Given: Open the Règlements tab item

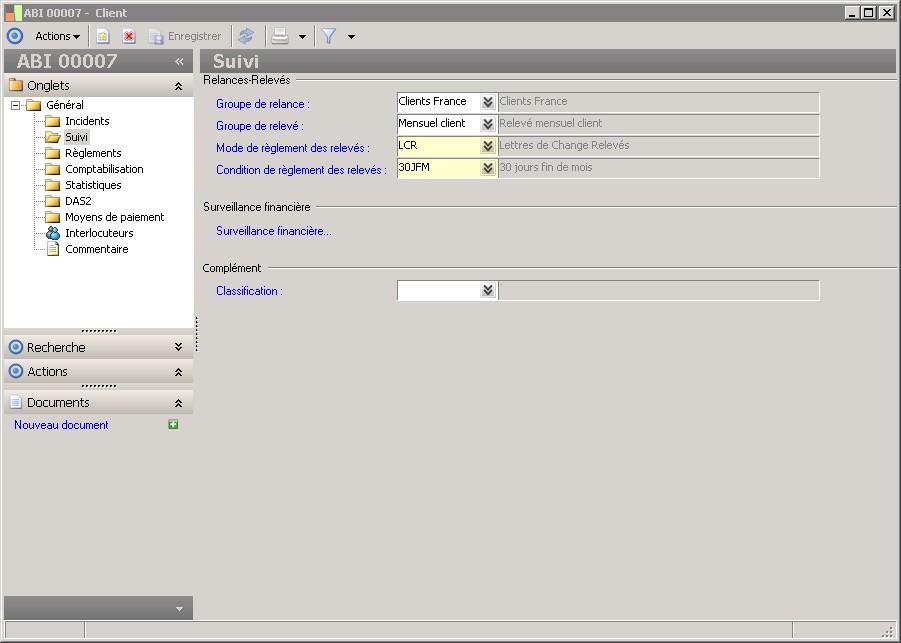Looking at the screenshot, I should coord(93,153).
